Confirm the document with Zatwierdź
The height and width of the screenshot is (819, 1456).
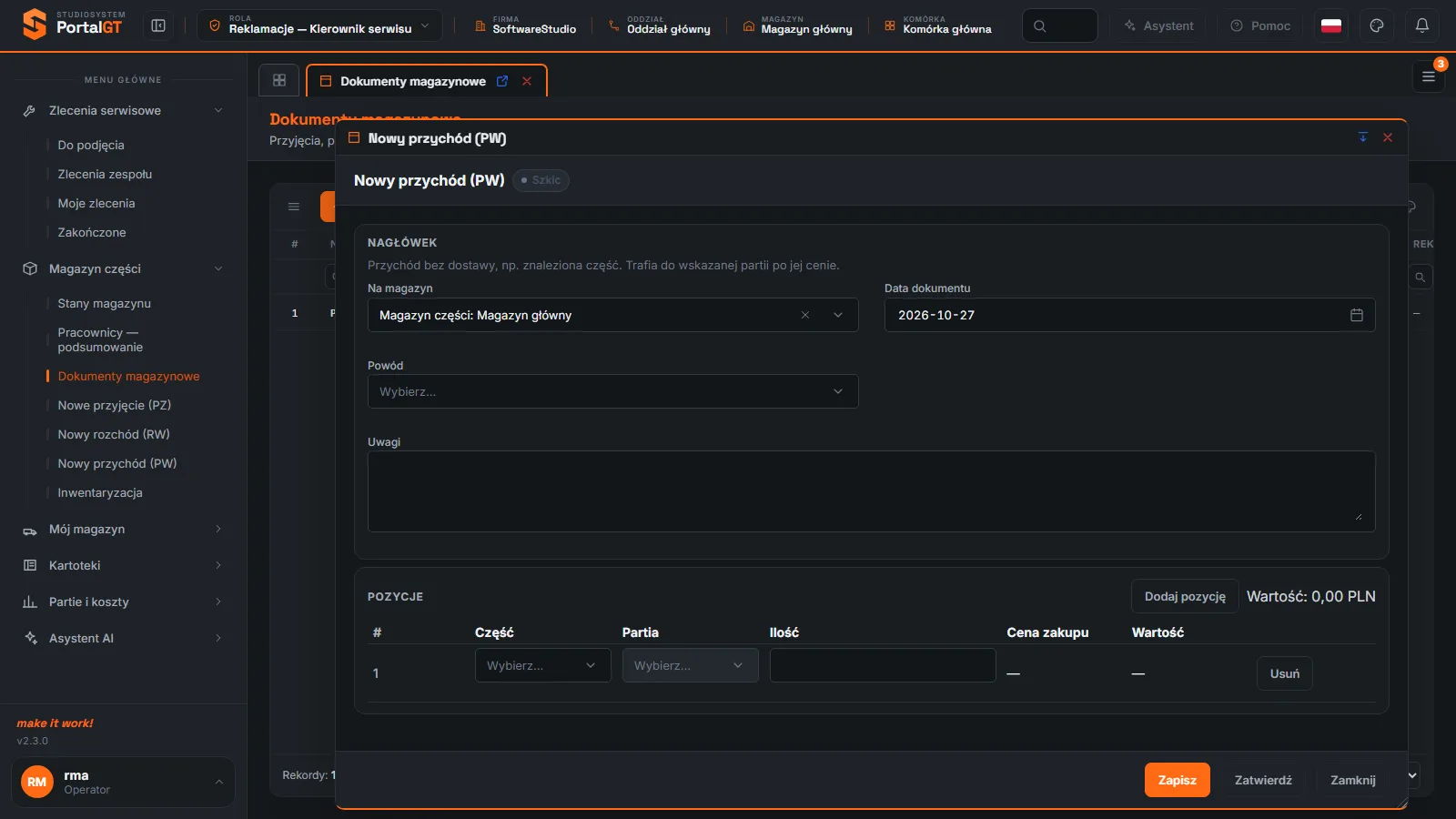click(1263, 780)
